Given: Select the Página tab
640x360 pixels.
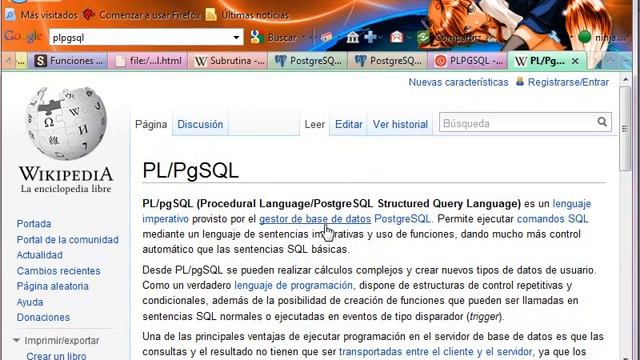Looking at the screenshot, I should coord(151,124).
